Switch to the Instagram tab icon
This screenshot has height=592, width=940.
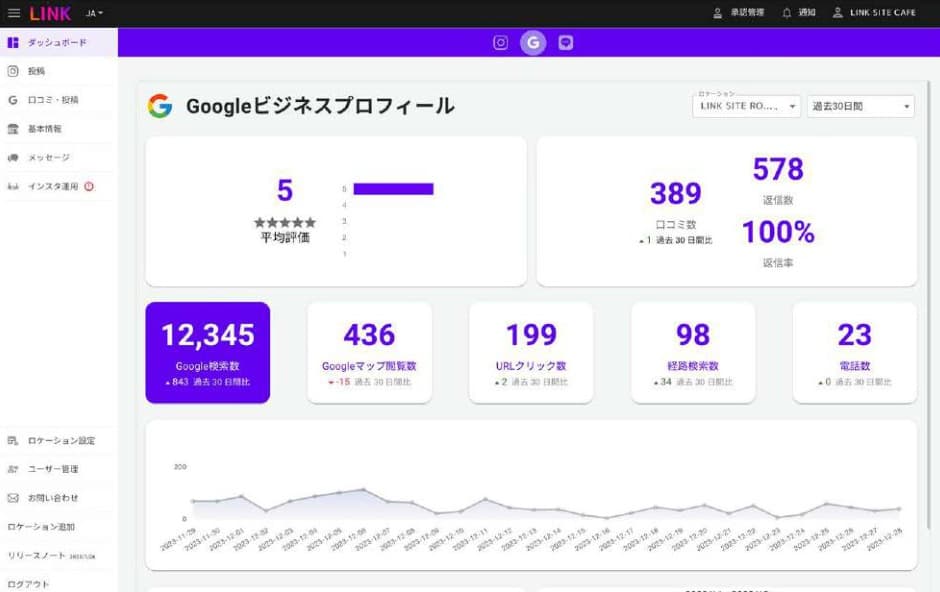pos(501,43)
